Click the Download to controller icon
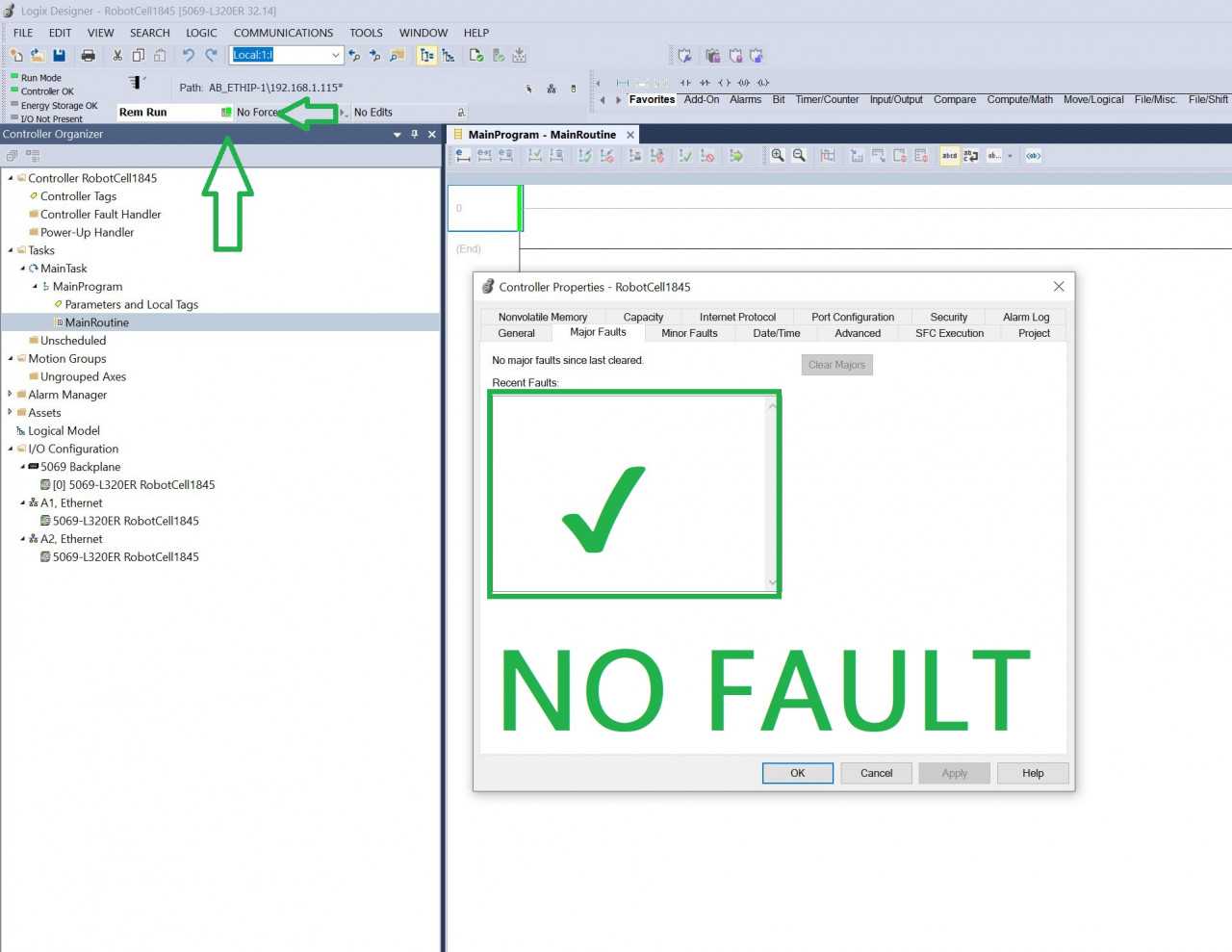Viewport: 1232px width, 952px height. coord(520,56)
